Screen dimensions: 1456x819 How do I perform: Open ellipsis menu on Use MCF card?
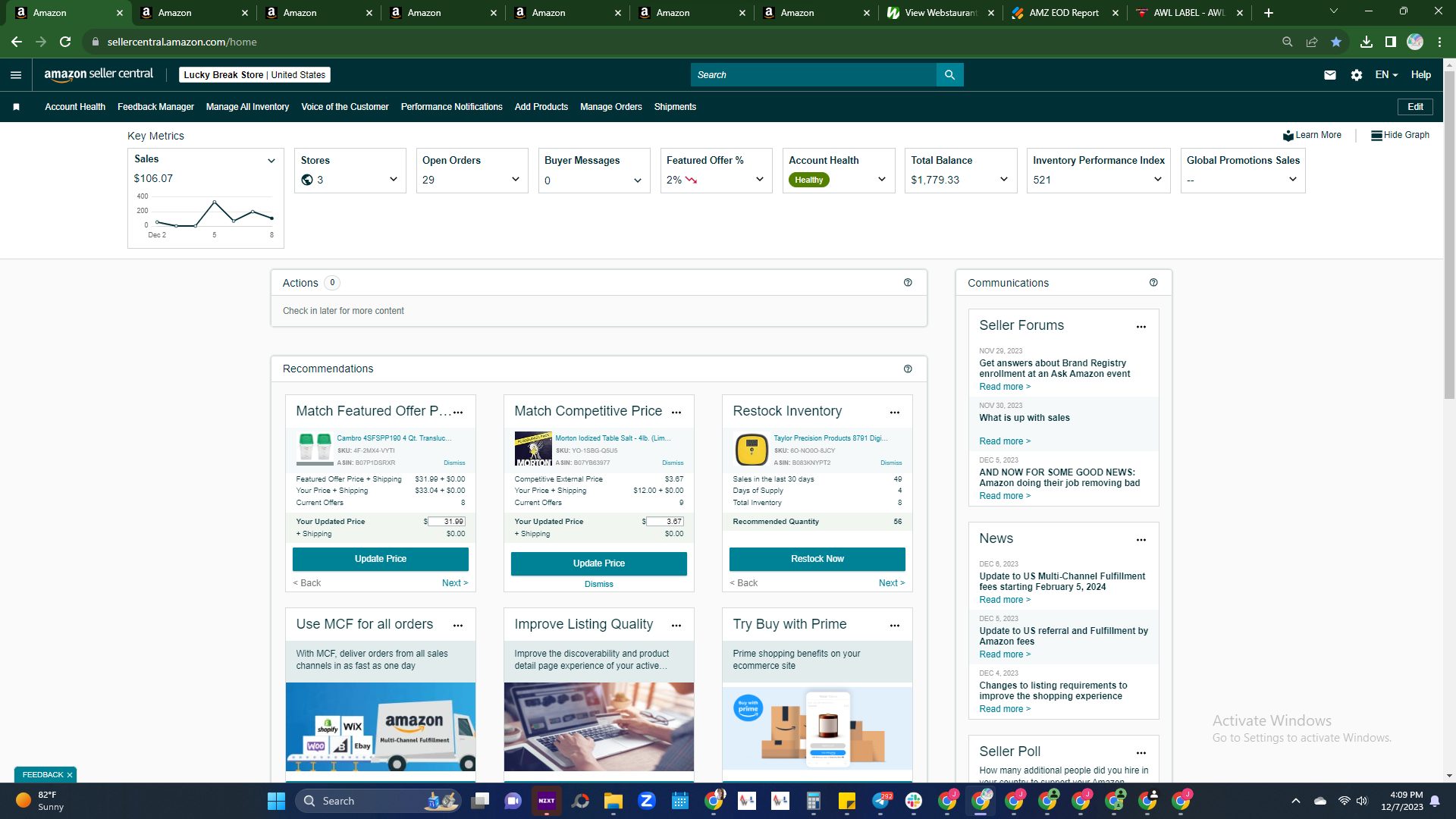(x=458, y=626)
